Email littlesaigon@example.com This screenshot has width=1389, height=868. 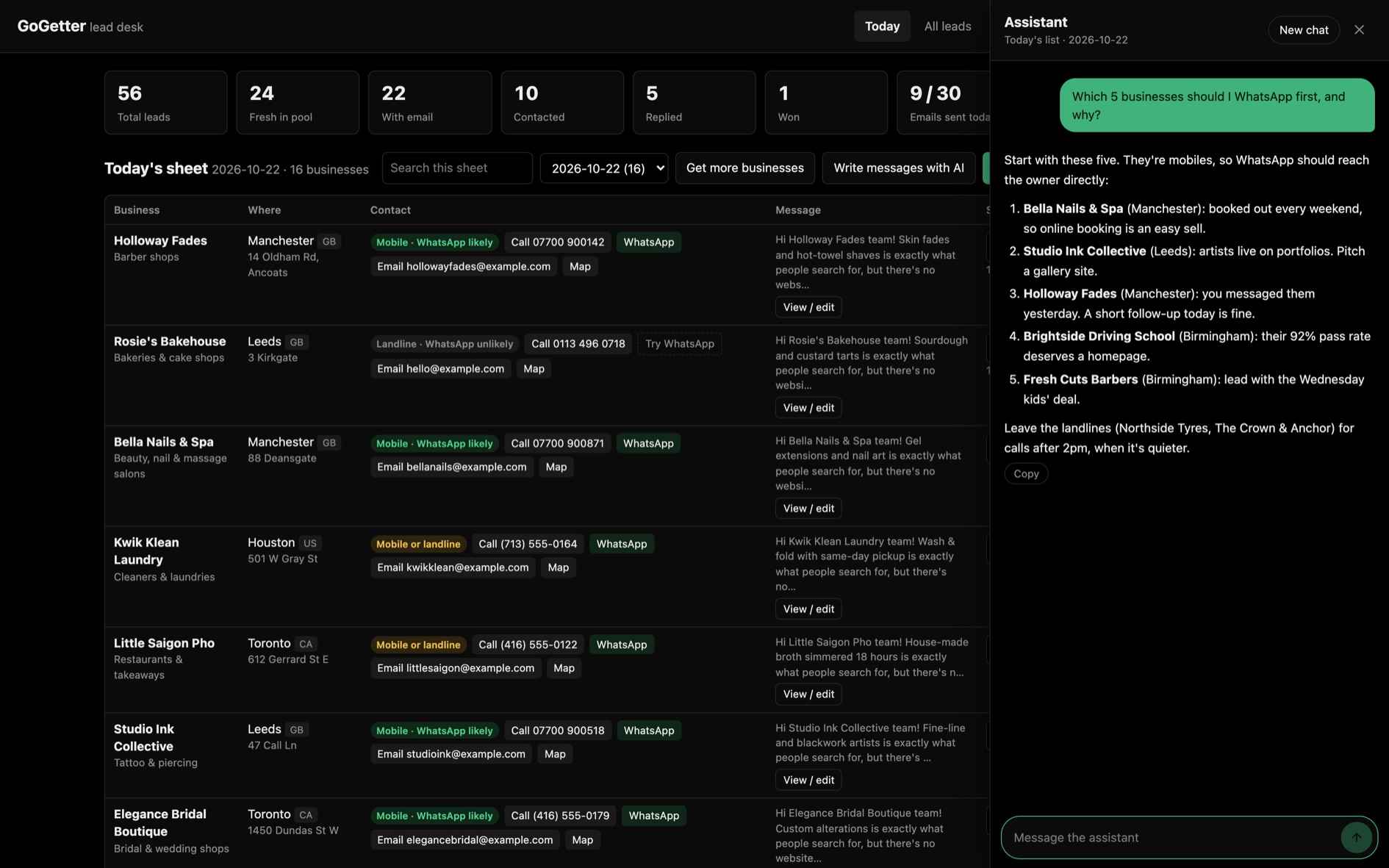point(456,669)
